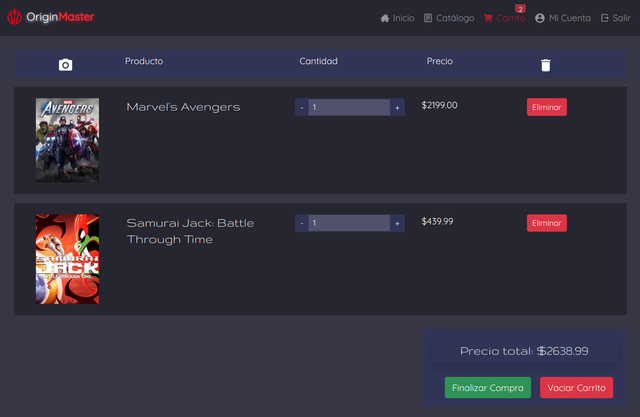Image resolution: width=640 pixels, height=417 pixels.
Task: Click the $439.99 price
Action: (x=437, y=221)
